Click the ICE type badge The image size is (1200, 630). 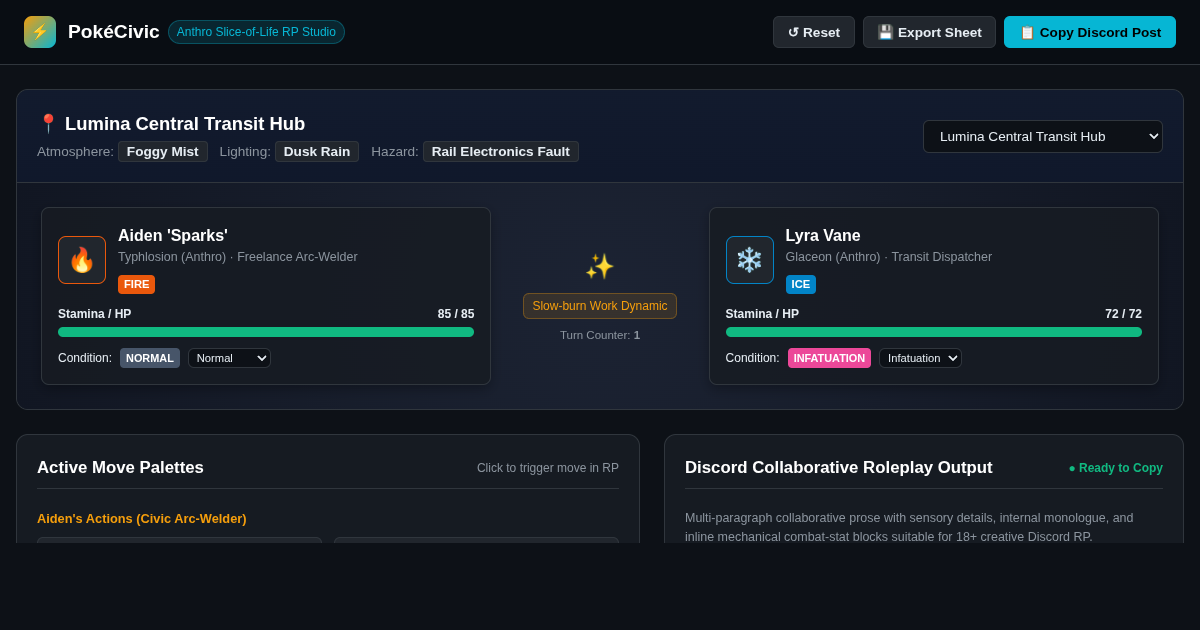click(801, 284)
